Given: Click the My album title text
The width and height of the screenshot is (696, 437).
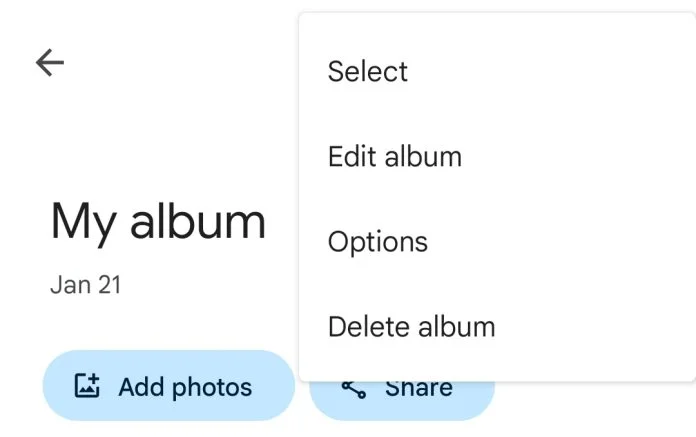Looking at the screenshot, I should click(158, 222).
